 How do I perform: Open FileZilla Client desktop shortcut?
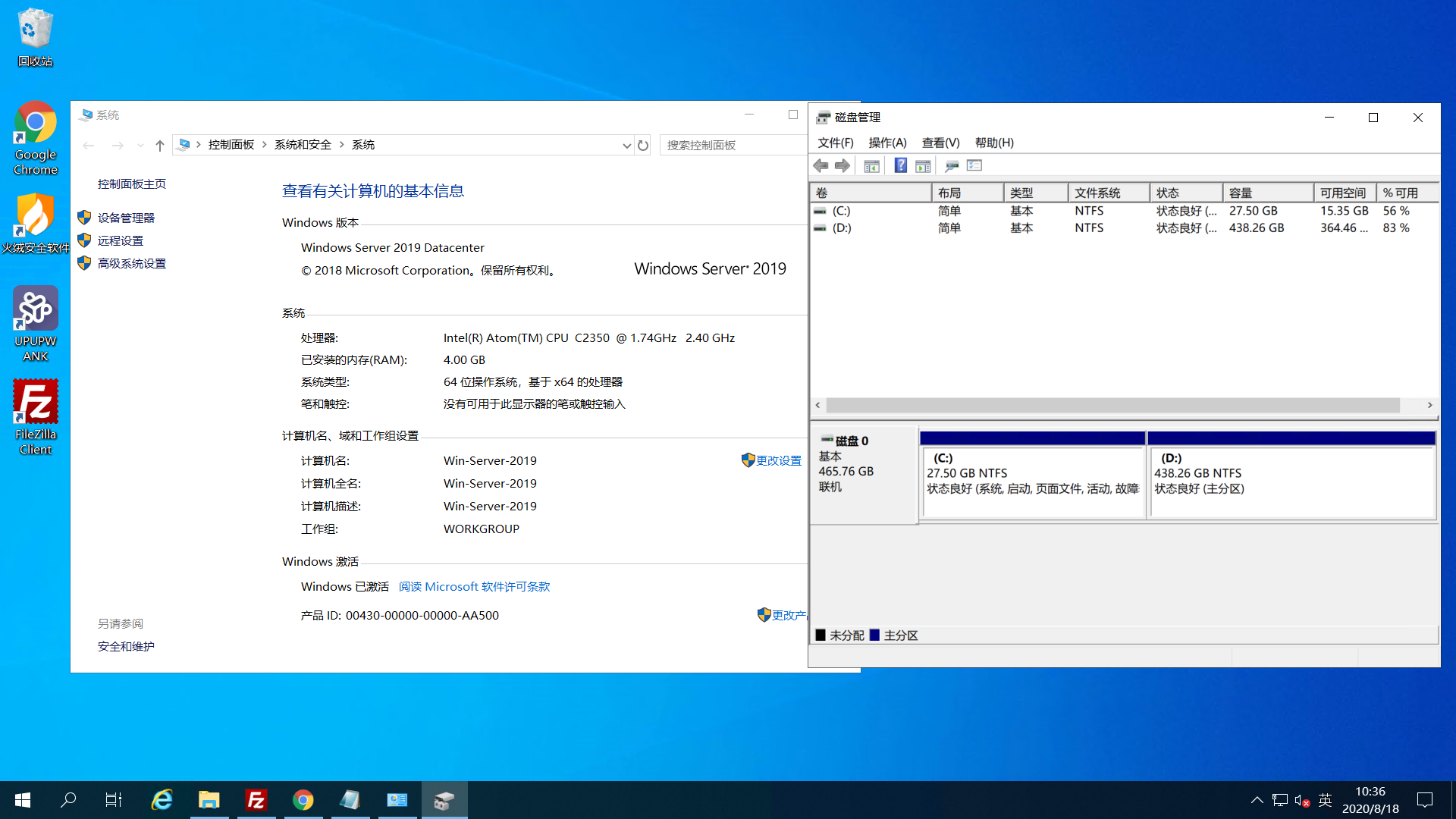tap(35, 417)
